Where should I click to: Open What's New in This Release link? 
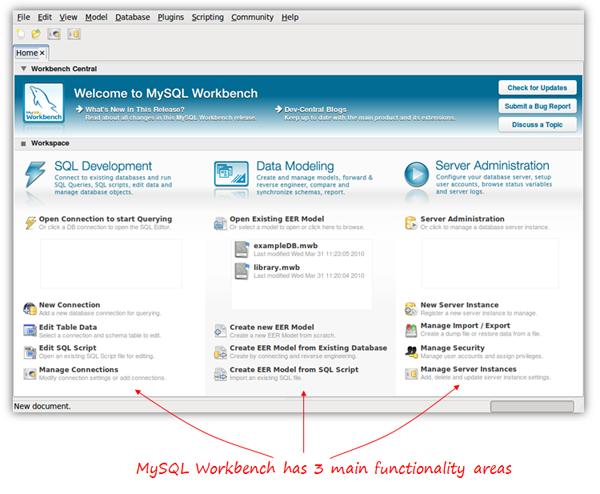(x=135, y=109)
